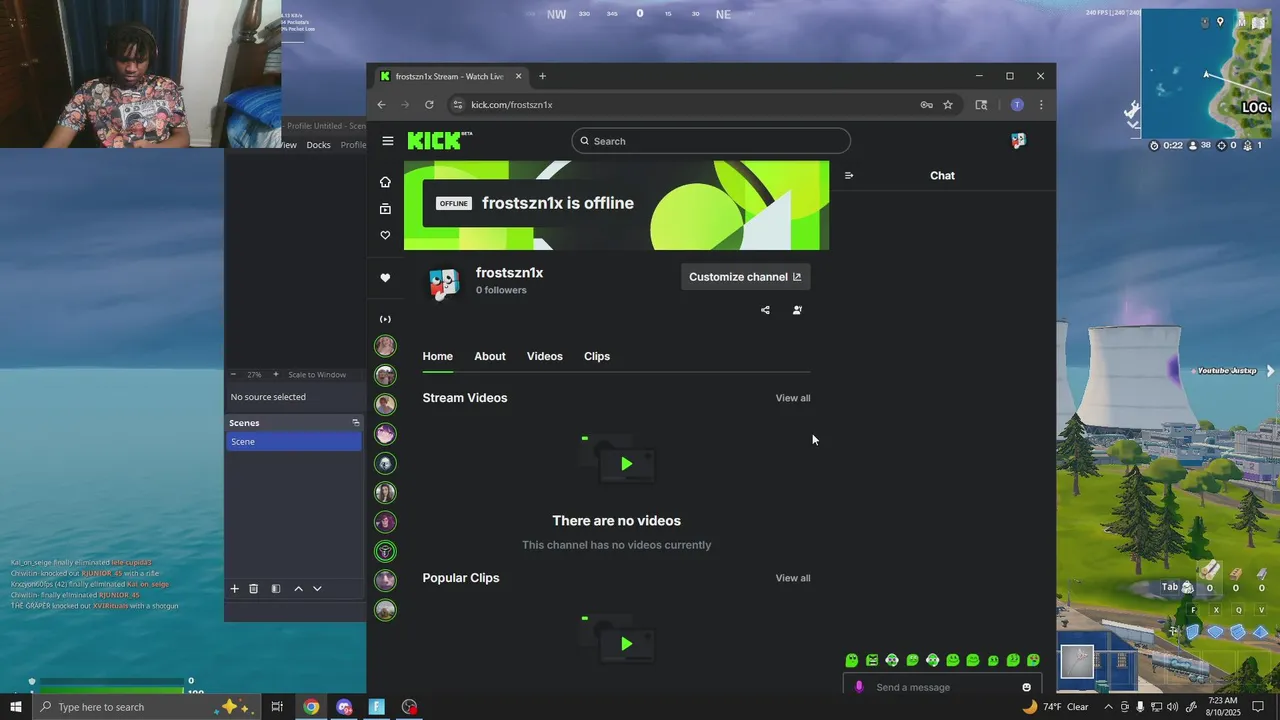Open Task View on the taskbar
The width and height of the screenshot is (1280, 720).
point(277,707)
